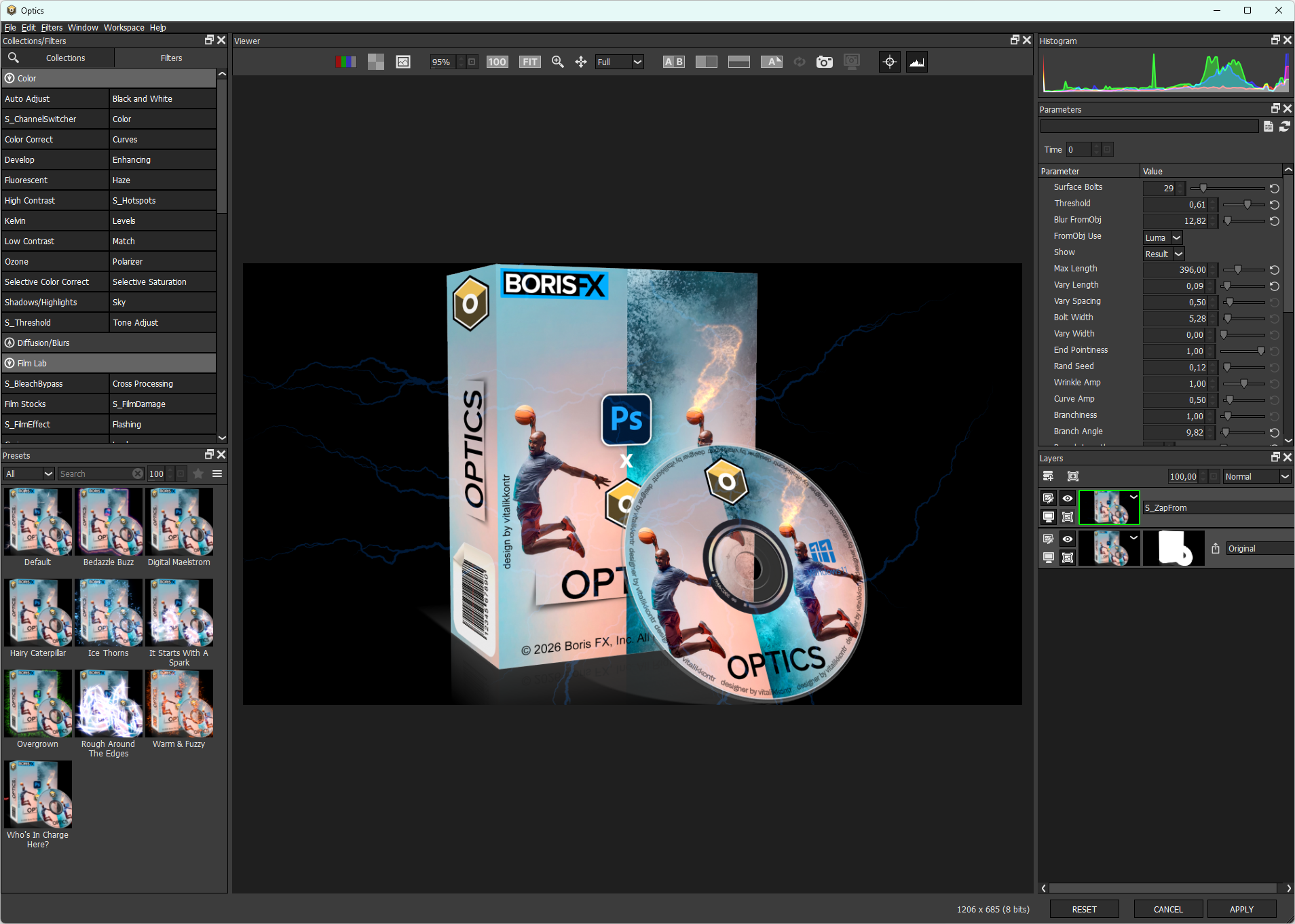Float the Viewer panel

pyautogui.click(x=1015, y=41)
